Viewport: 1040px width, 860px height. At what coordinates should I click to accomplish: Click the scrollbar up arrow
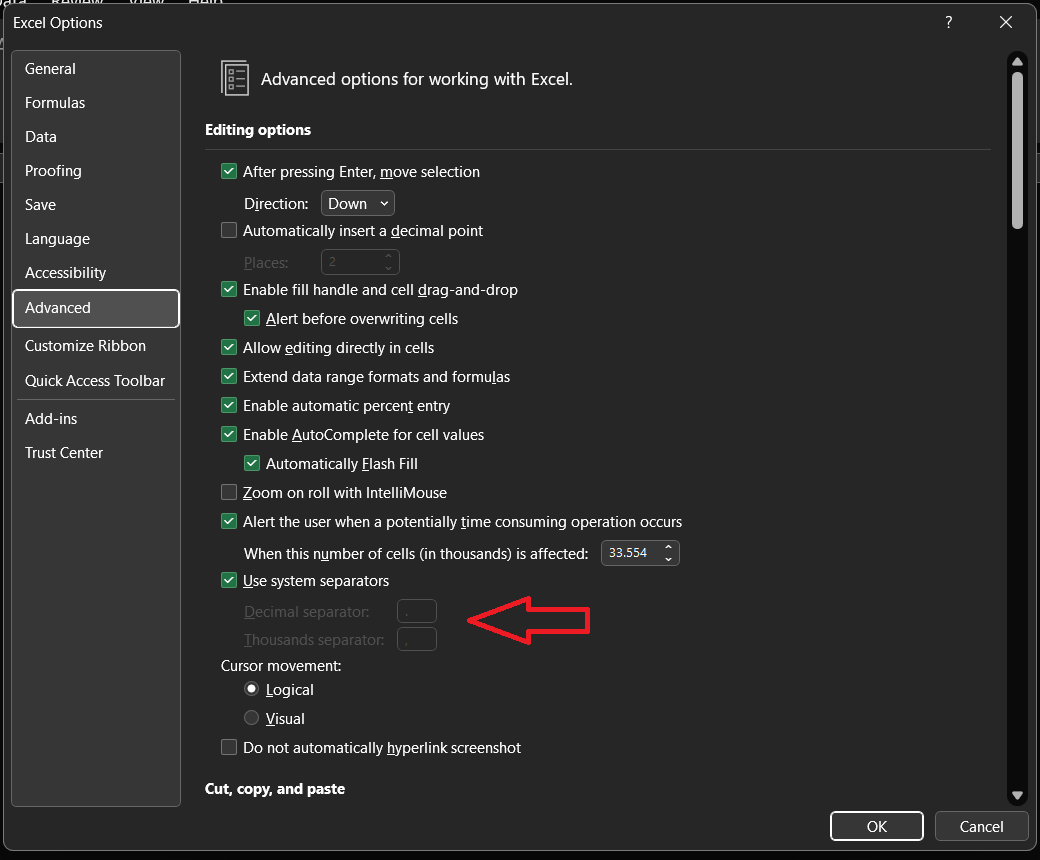click(1017, 62)
